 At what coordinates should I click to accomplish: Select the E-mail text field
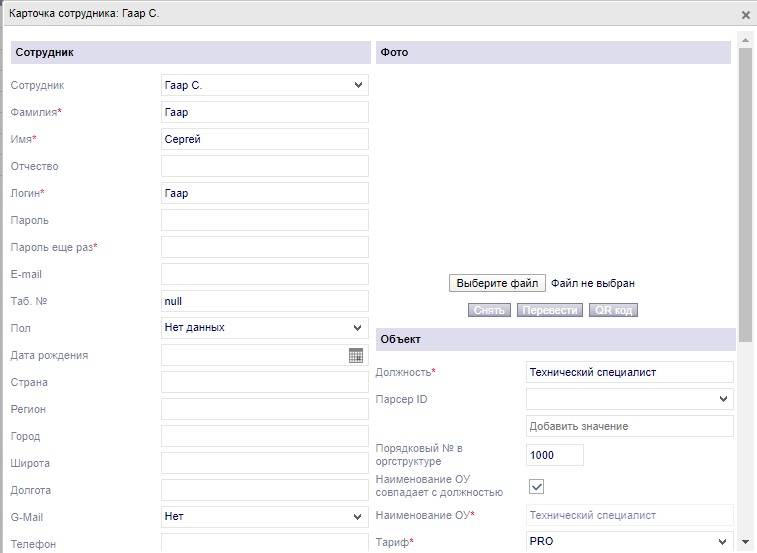[x=264, y=274]
